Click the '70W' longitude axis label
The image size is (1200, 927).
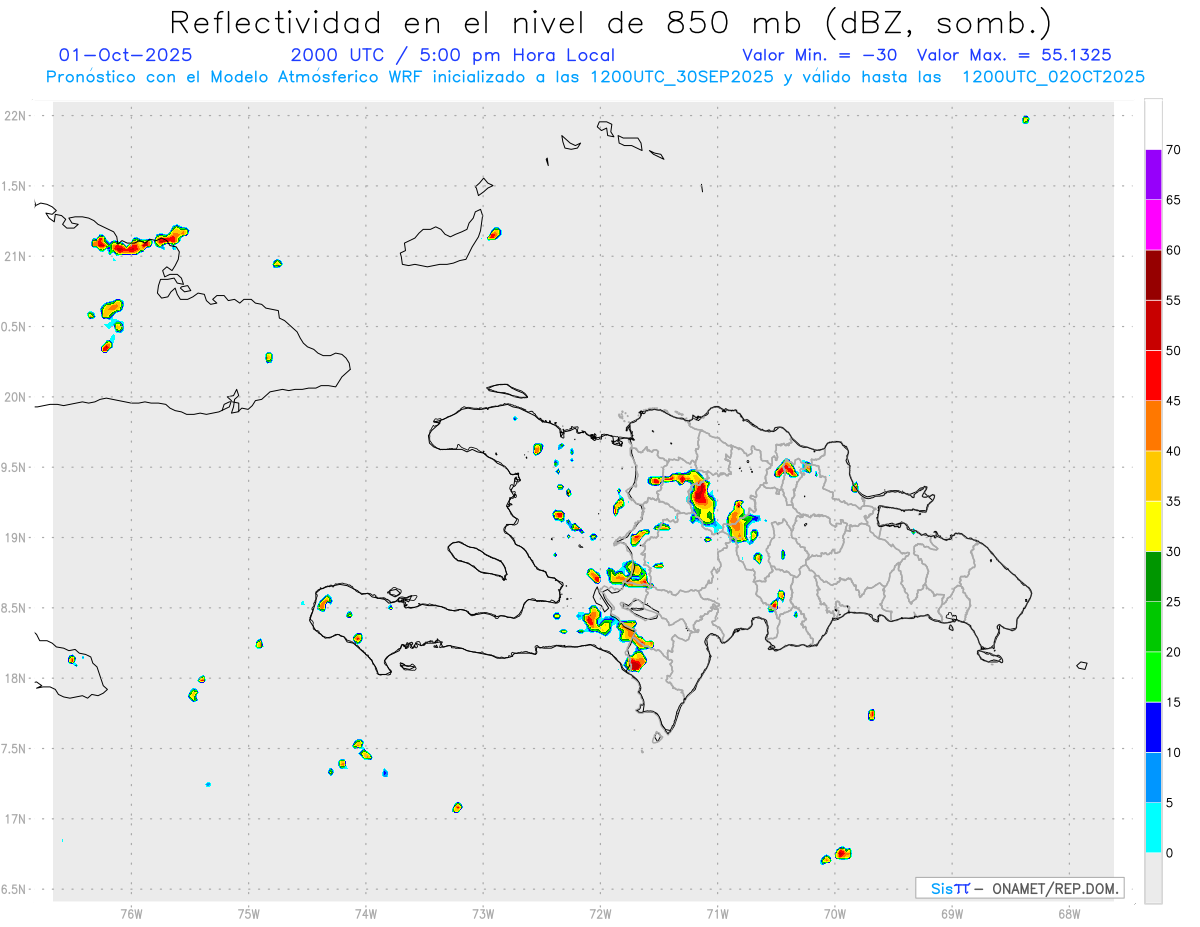[x=835, y=913]
